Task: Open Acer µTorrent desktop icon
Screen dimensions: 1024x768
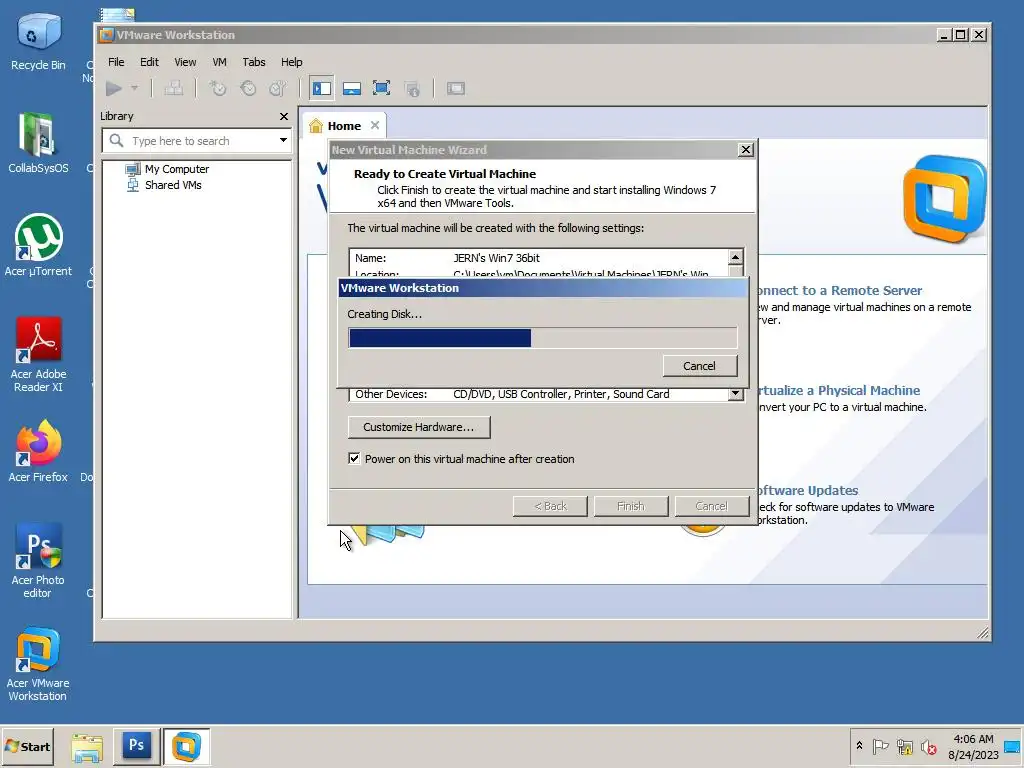Action: [x=38, y=246]
